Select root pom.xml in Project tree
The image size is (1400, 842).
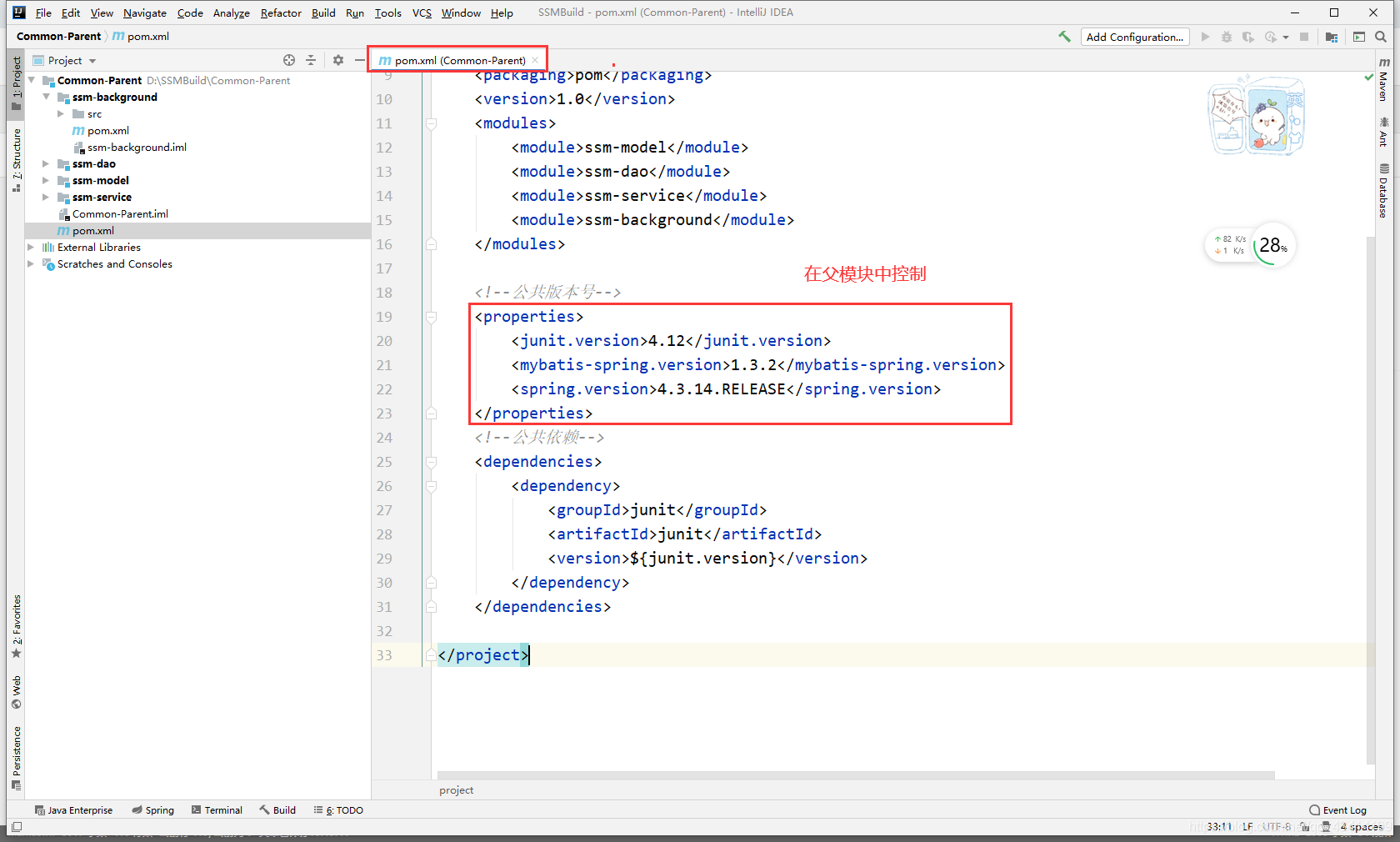[93, 230]
